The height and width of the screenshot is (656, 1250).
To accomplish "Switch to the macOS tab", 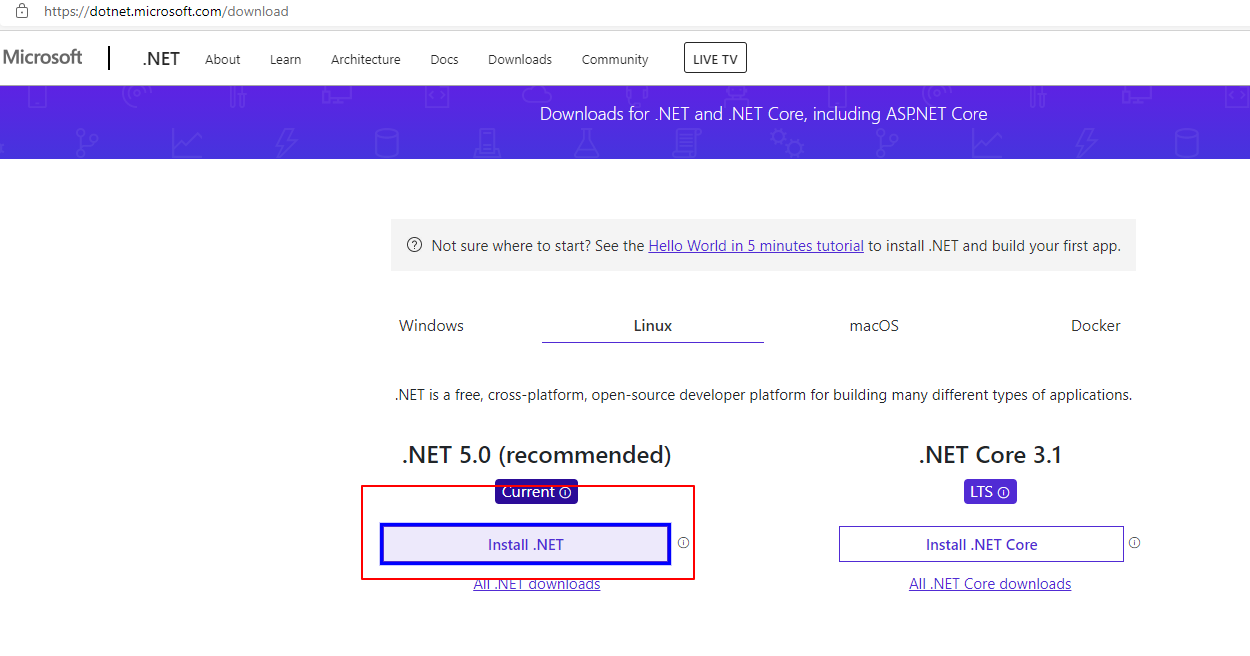I will click(x=874, y=325).
